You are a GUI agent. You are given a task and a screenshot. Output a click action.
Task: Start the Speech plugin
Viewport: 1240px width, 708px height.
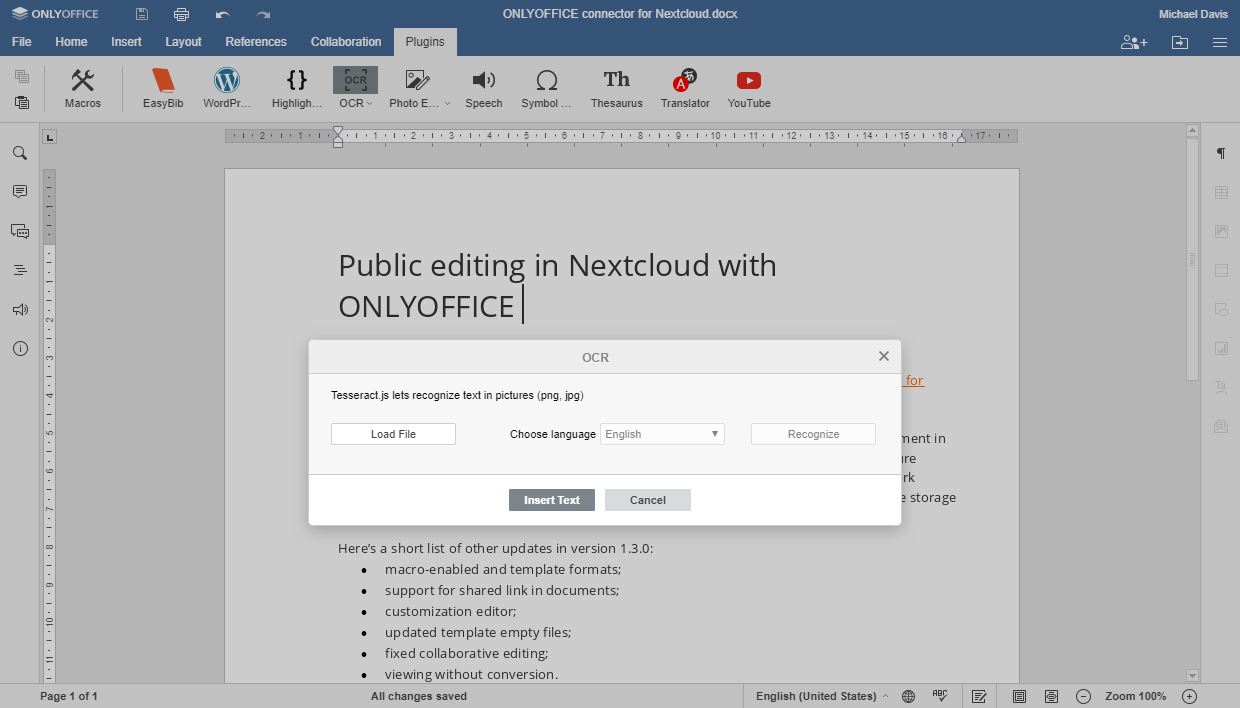(x=484, y=89)
